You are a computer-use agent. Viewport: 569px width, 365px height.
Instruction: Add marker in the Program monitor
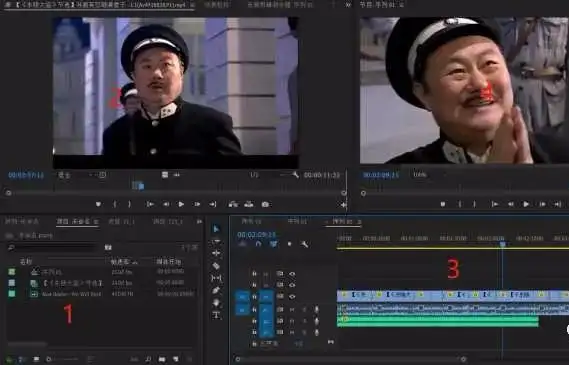click(443, 204)
